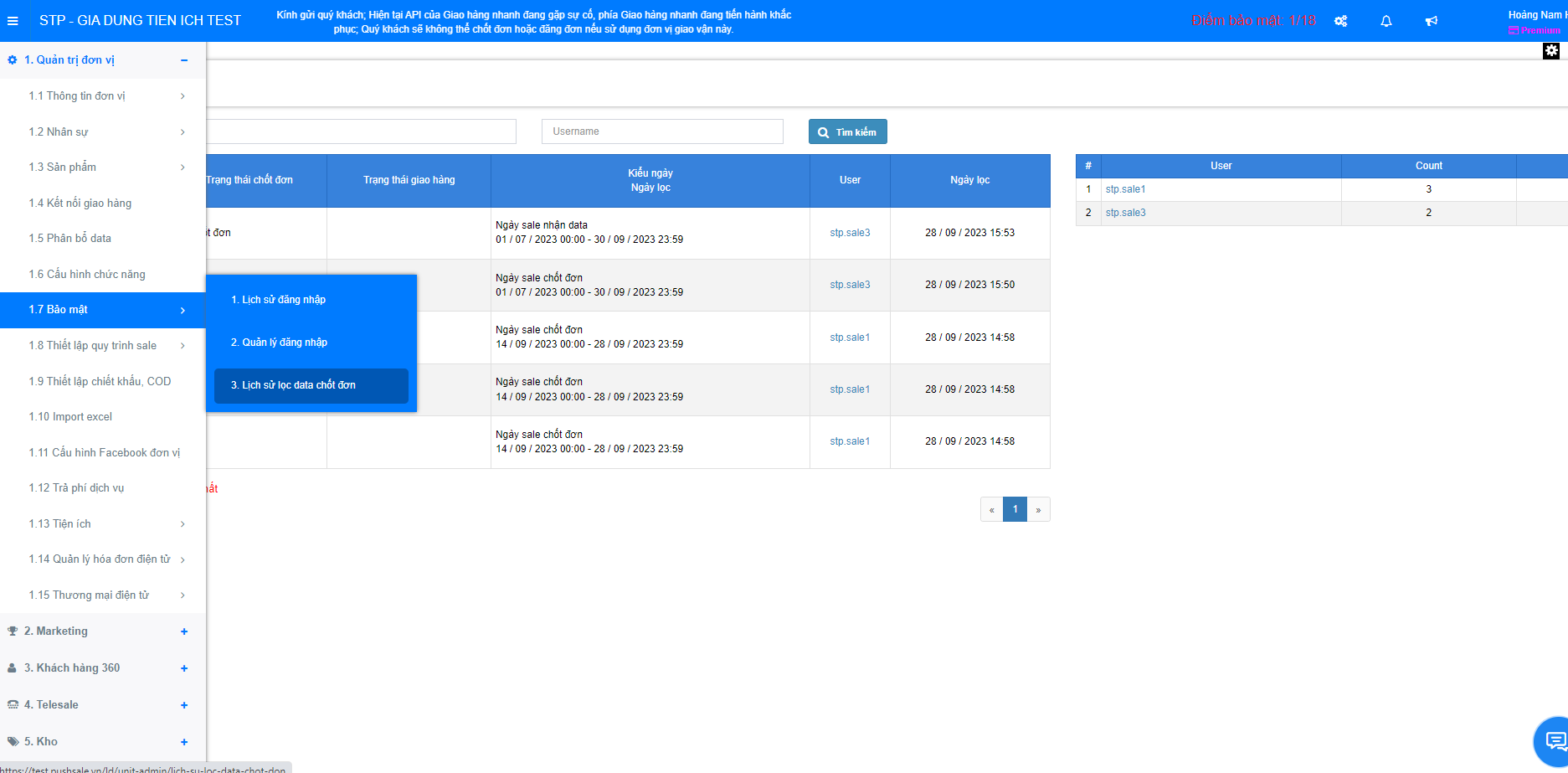
Task: Open the notifications bell
Action: click(1386, 21)
